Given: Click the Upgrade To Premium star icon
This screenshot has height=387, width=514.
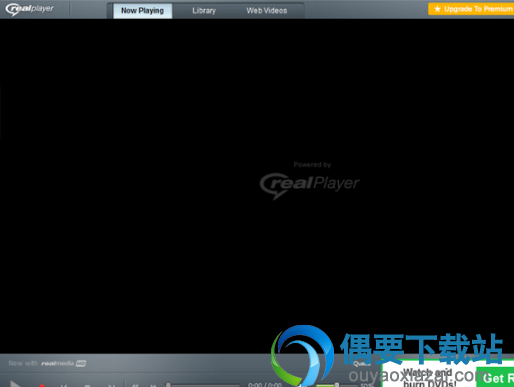Looking at the screenshot, I should tap(437, 9).
